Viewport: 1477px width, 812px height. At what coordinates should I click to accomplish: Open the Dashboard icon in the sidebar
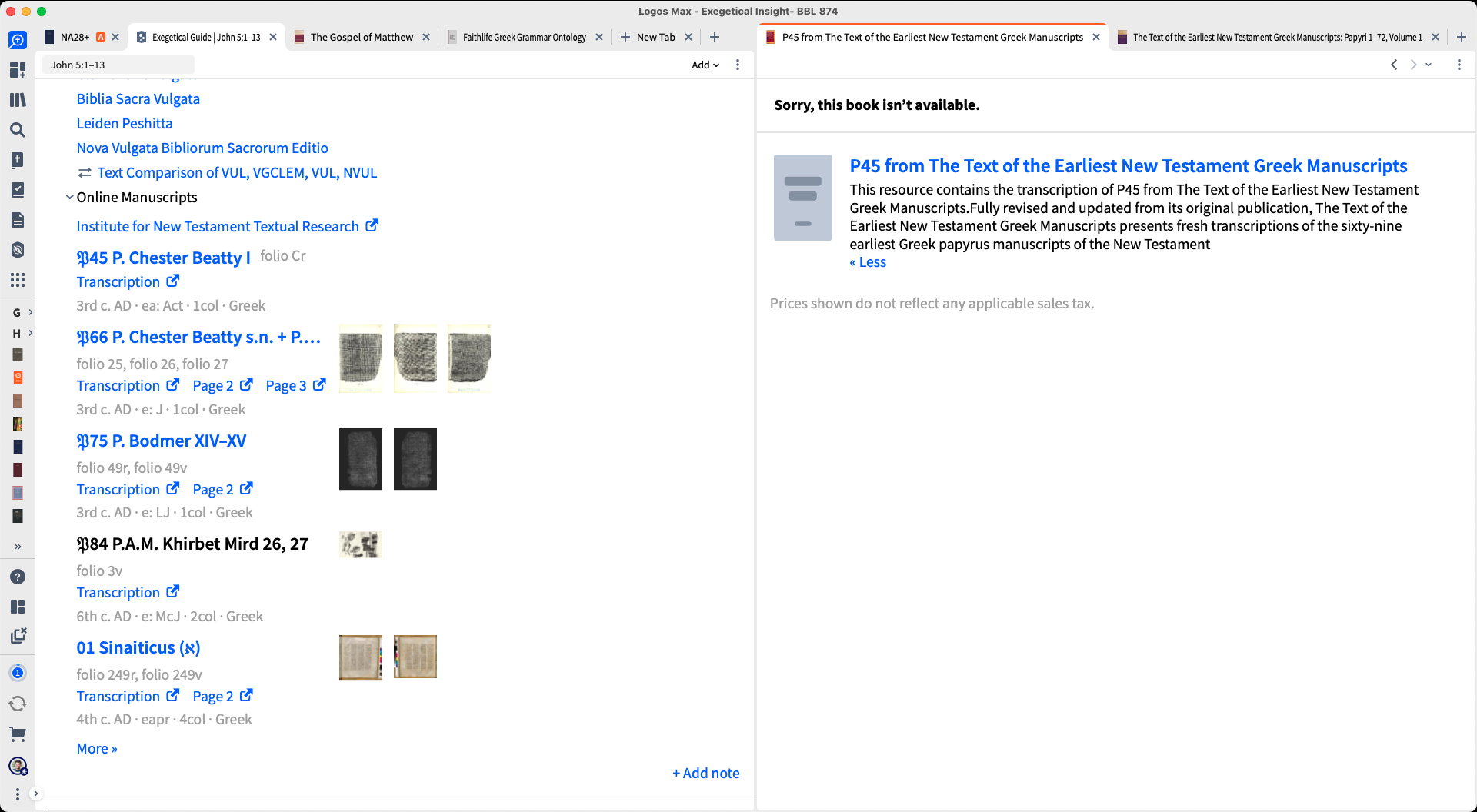[18, 70]
